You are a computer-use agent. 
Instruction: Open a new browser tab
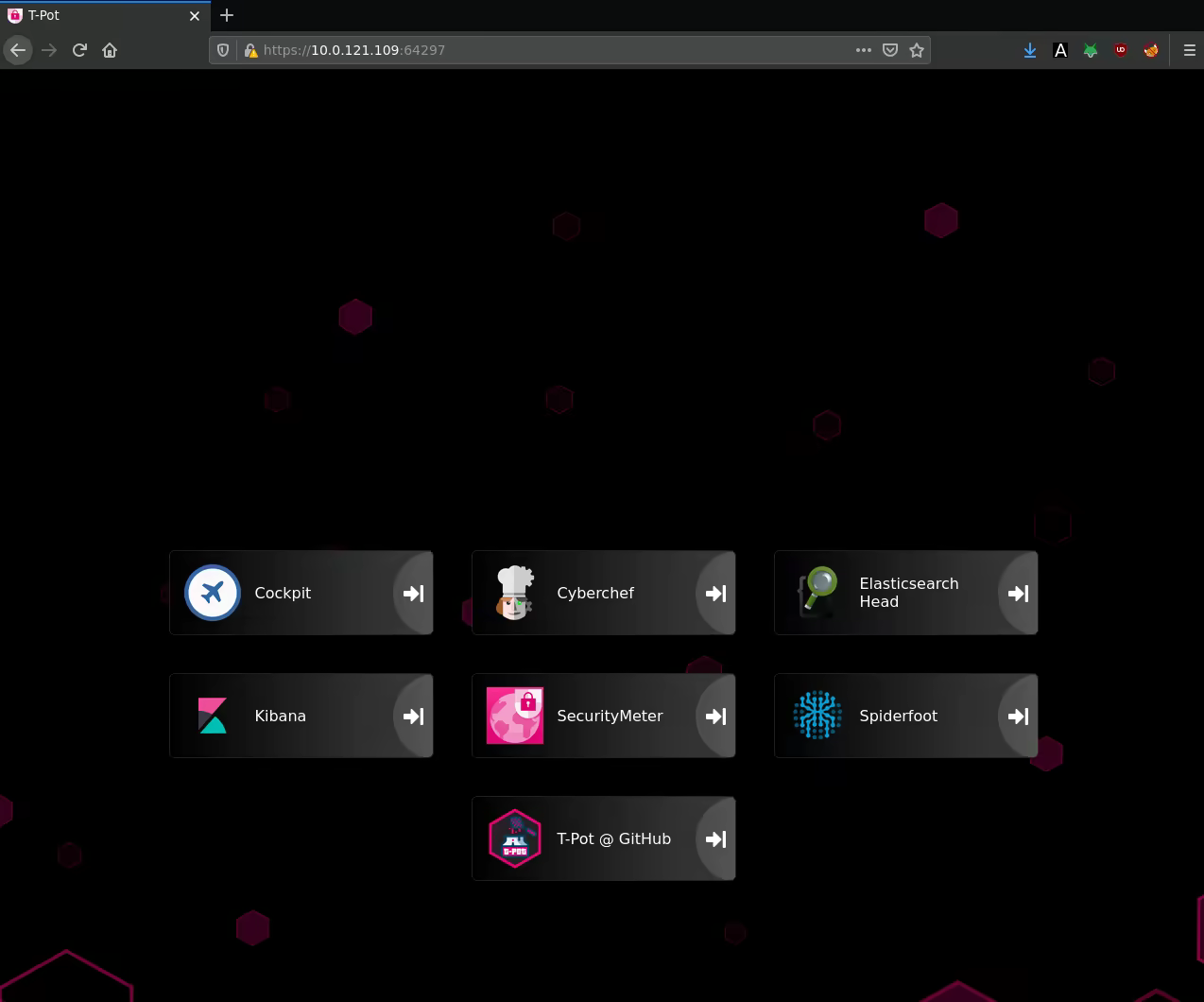pyautogui.click(x=227, y=15)
